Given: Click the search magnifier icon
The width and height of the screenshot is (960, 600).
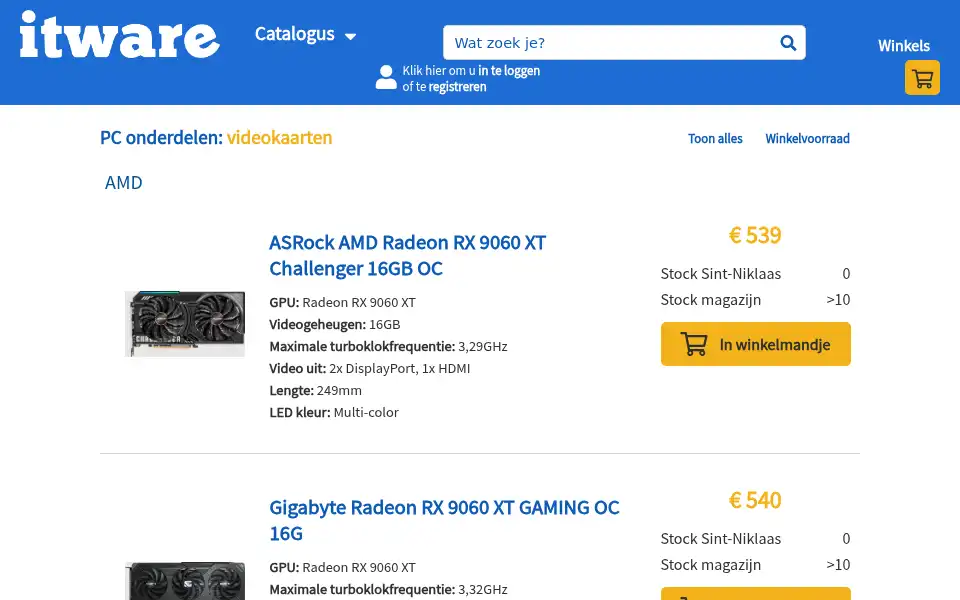Looking at the screenshot, I should point(788,43).
